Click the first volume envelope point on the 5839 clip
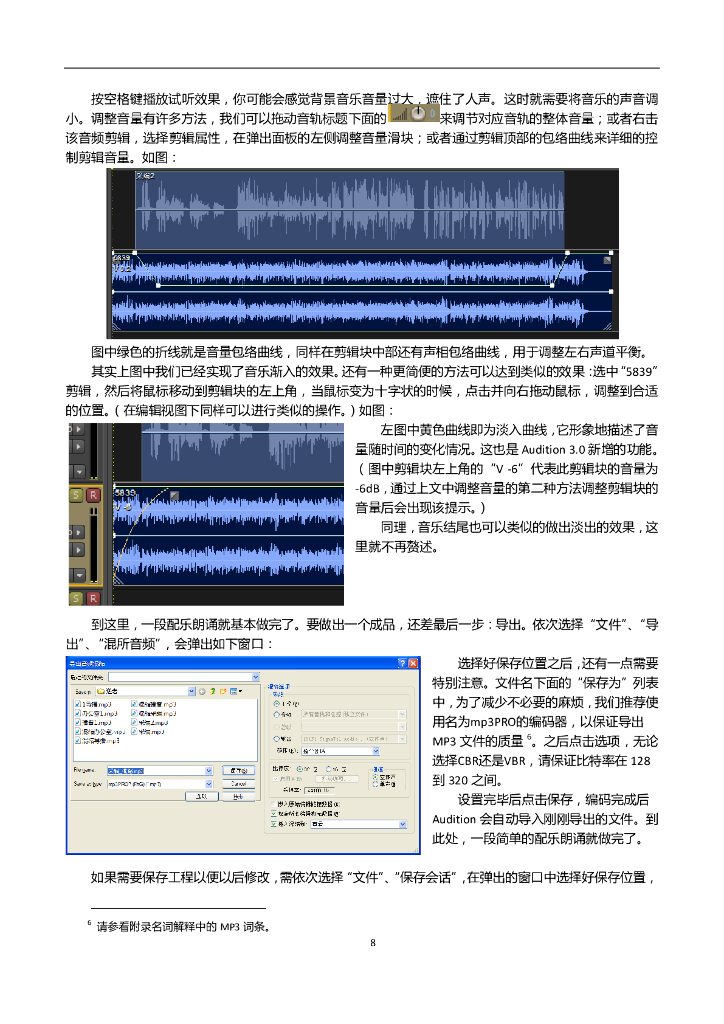This screenshot has width=724, height=1024. pyautogui.click(x=134, y=253)
